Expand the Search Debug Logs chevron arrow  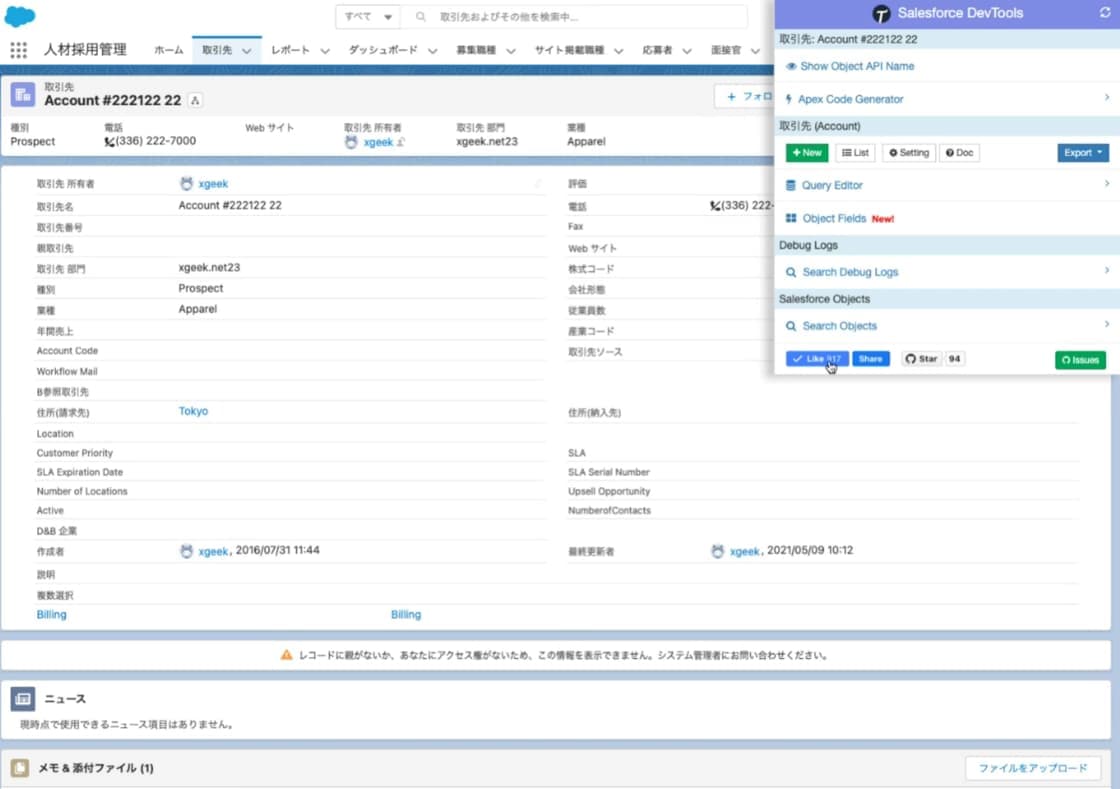point(1106,271)
